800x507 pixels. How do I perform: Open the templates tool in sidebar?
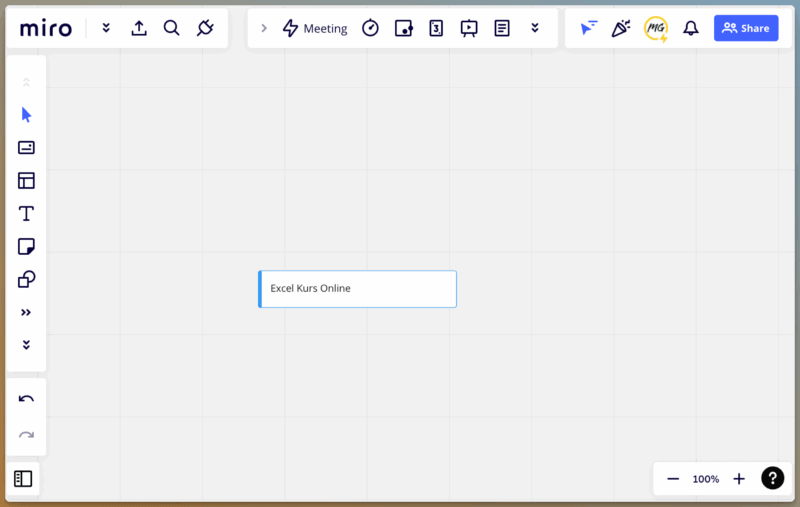[x=26, y=180]
